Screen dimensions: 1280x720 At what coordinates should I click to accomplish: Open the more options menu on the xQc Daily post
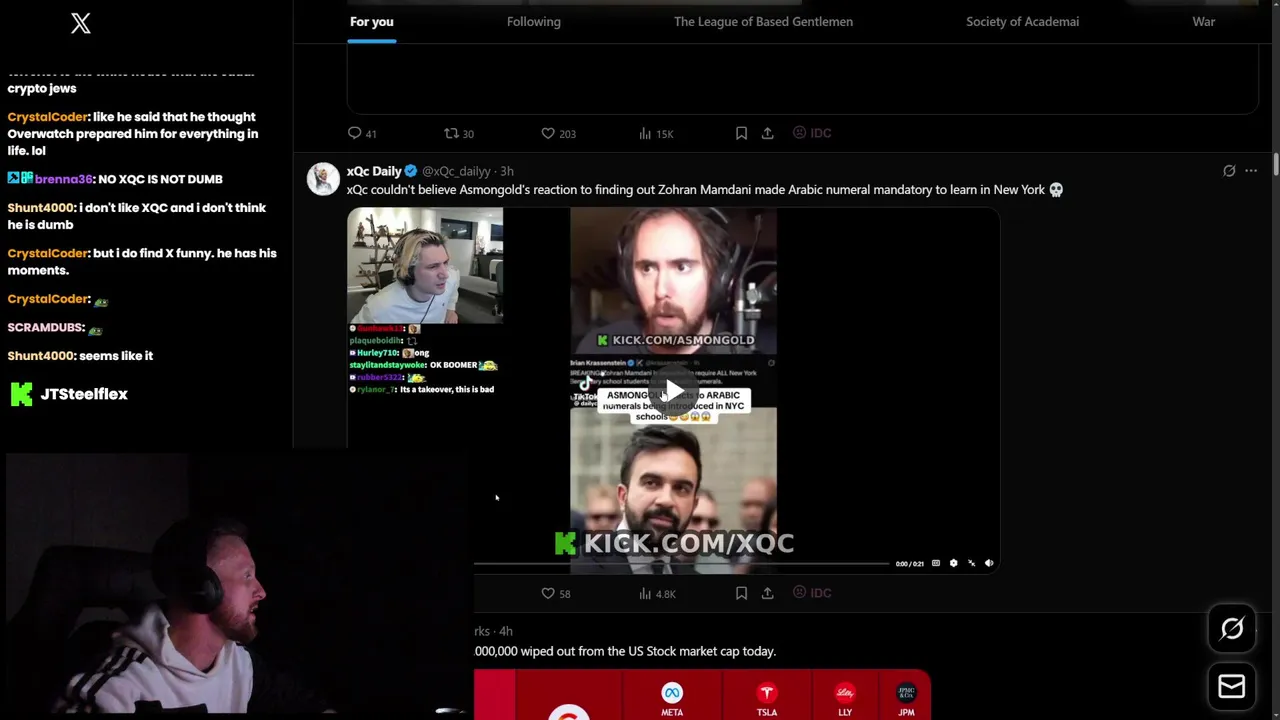[1251, 171]
